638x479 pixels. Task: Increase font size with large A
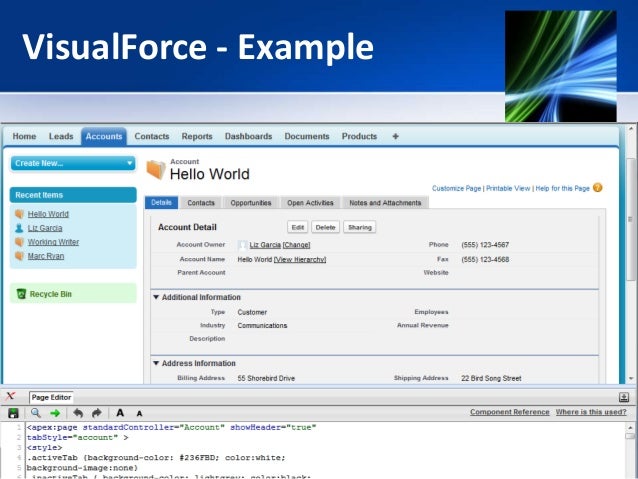[120, 413]
